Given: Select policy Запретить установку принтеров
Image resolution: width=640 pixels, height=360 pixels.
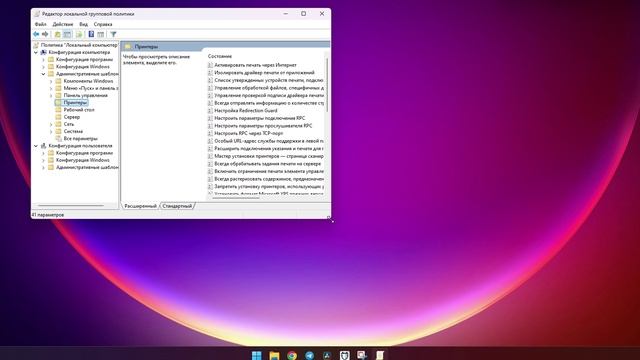Looking at the screenshot, I should [269, 187].
